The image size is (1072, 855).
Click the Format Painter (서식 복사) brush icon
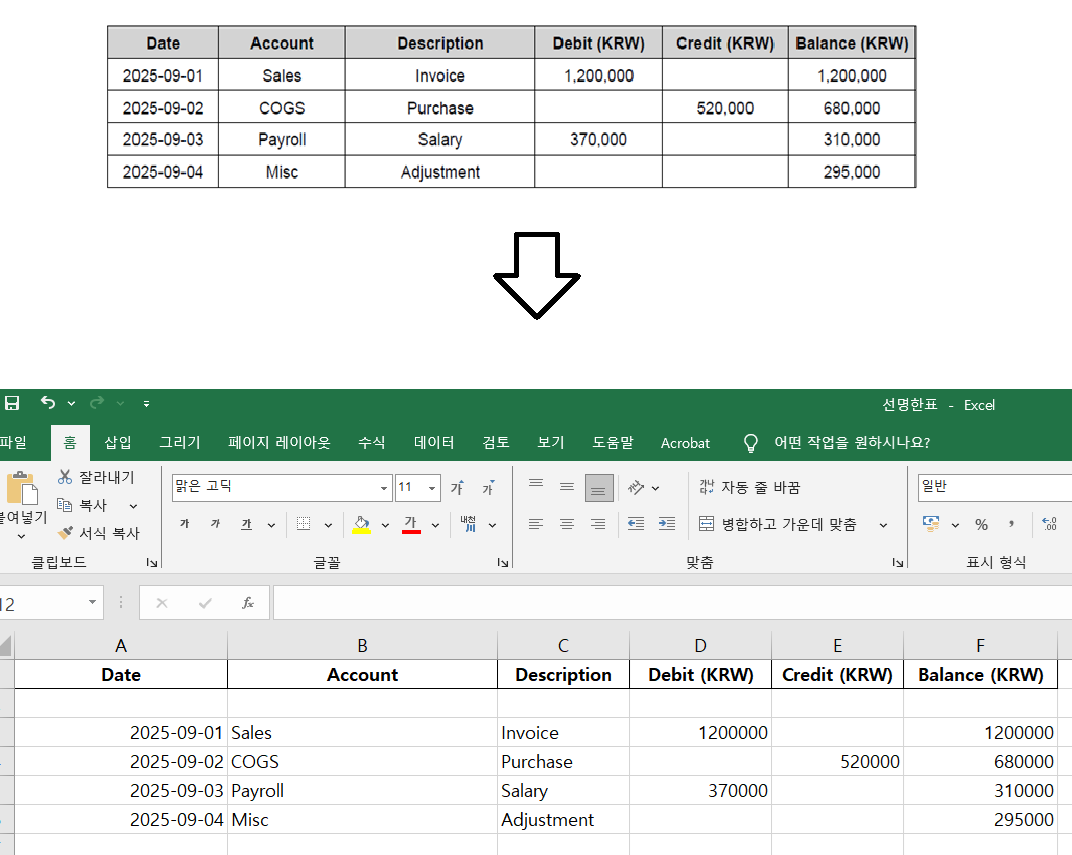(x=66, y=534)
